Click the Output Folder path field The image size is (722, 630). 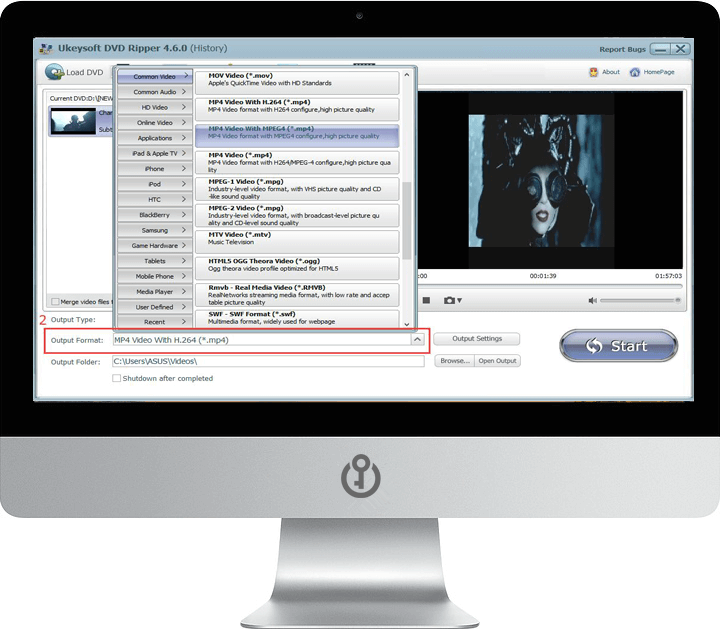click(268, 361)
